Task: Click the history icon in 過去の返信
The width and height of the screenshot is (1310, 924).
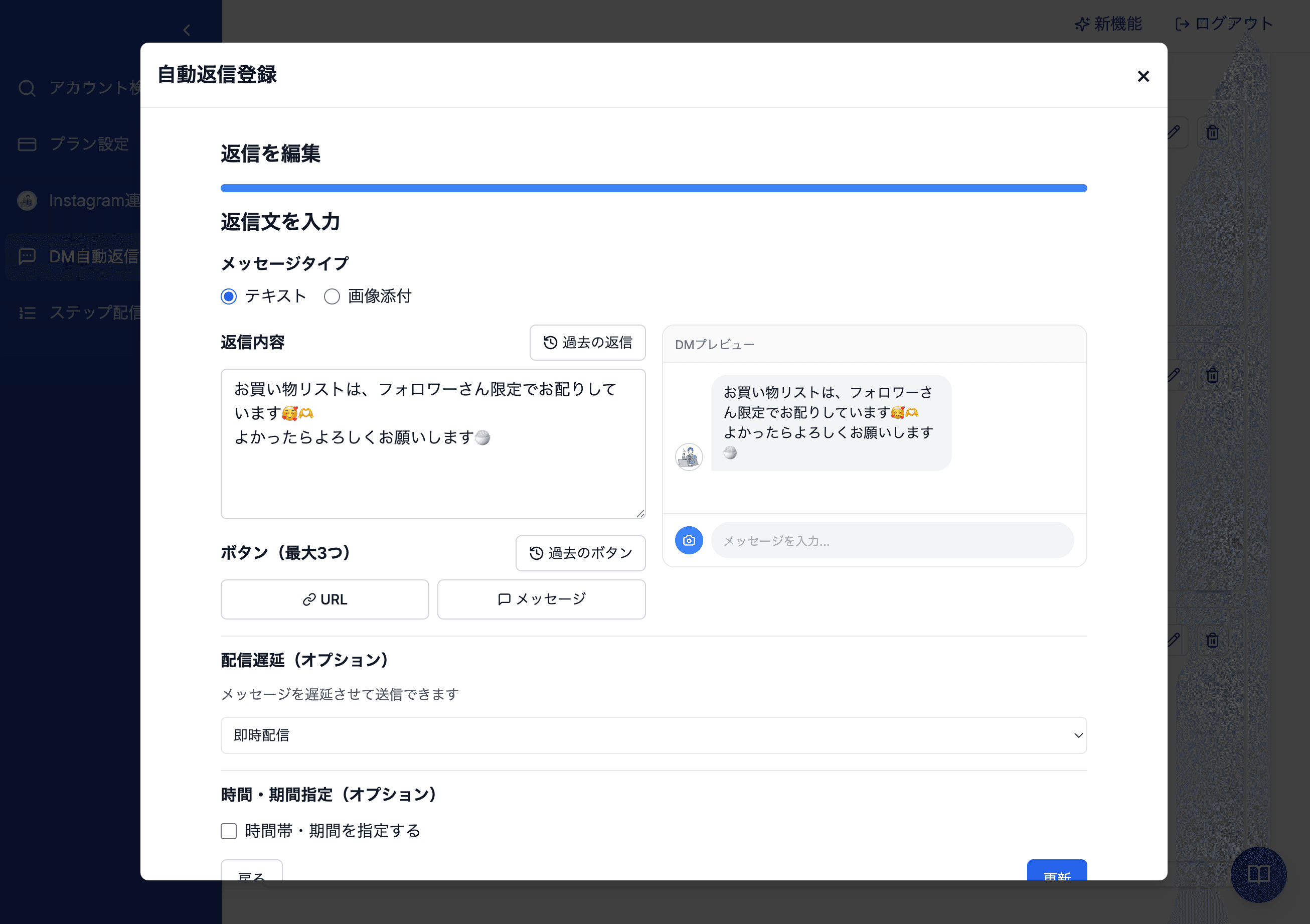Action: [550, 343]
